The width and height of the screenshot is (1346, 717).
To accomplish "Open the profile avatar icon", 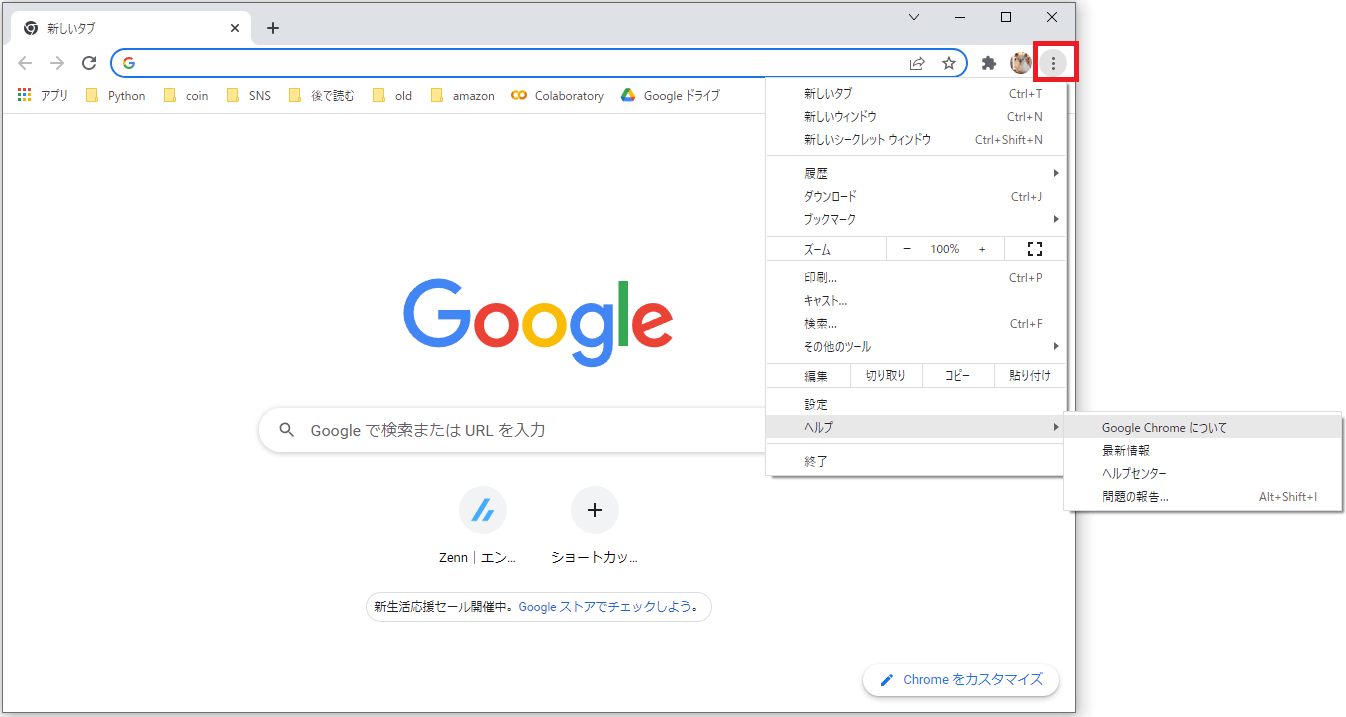I will click(1021, 63).
